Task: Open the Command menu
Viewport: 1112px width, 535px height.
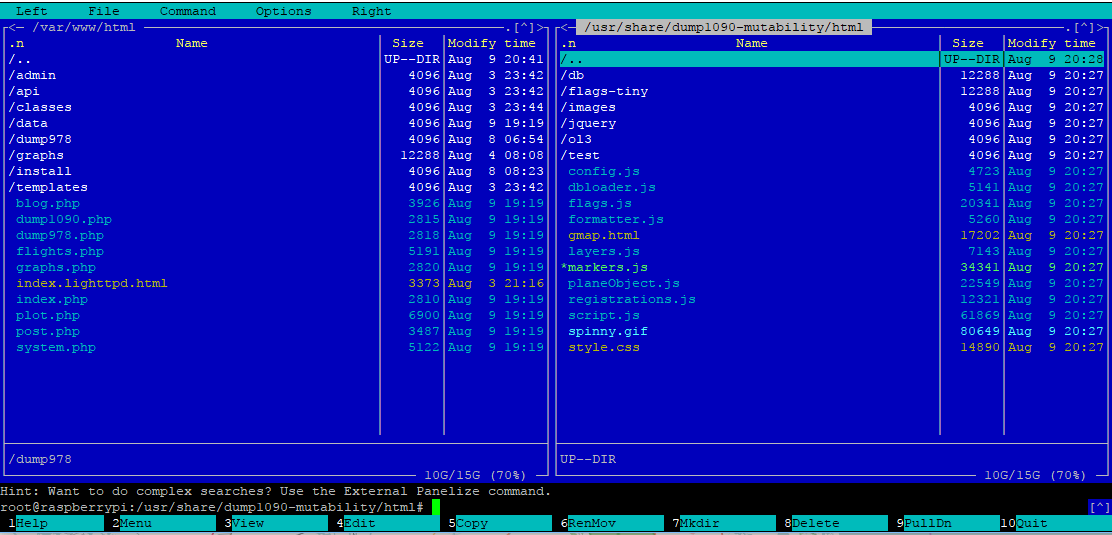Action: (x=188, y=11)
